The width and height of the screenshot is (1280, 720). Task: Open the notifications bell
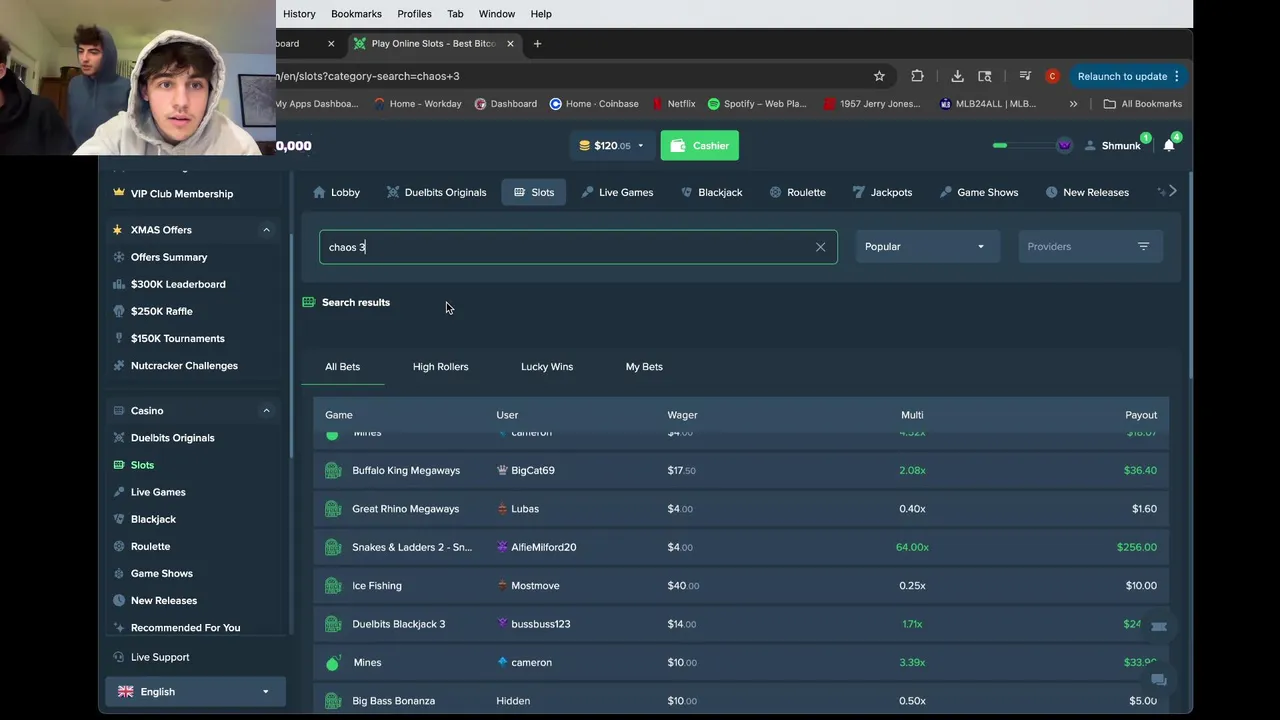coord(1169,145)
